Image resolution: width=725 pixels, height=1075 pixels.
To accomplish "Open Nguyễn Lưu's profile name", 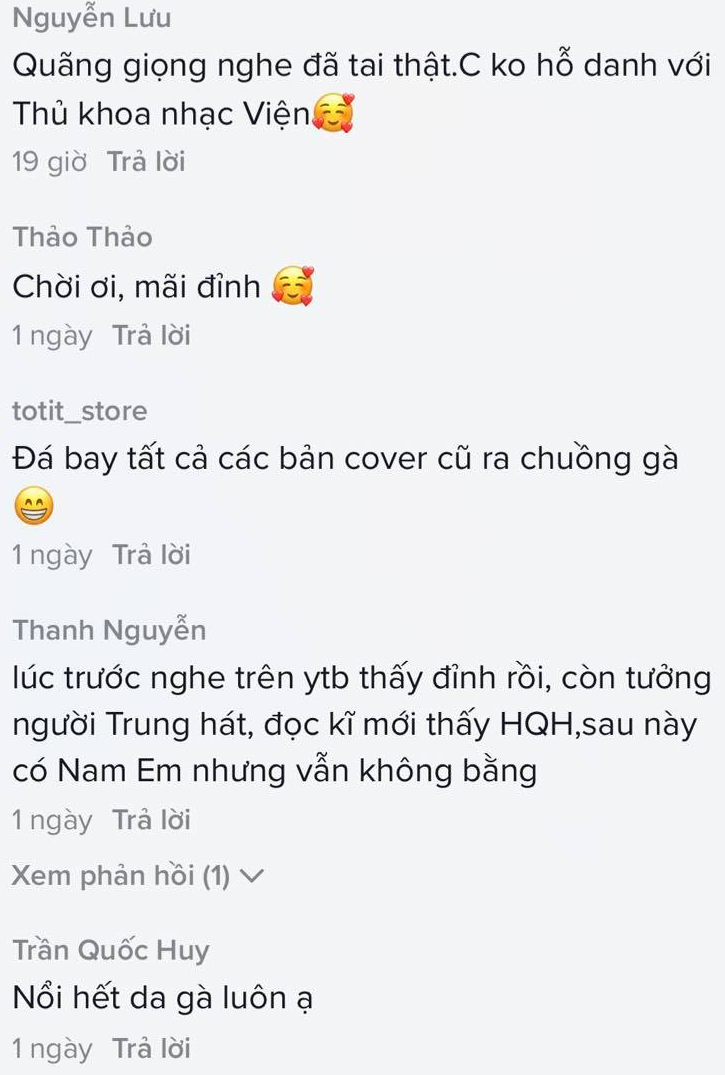I will click(91, 19).
